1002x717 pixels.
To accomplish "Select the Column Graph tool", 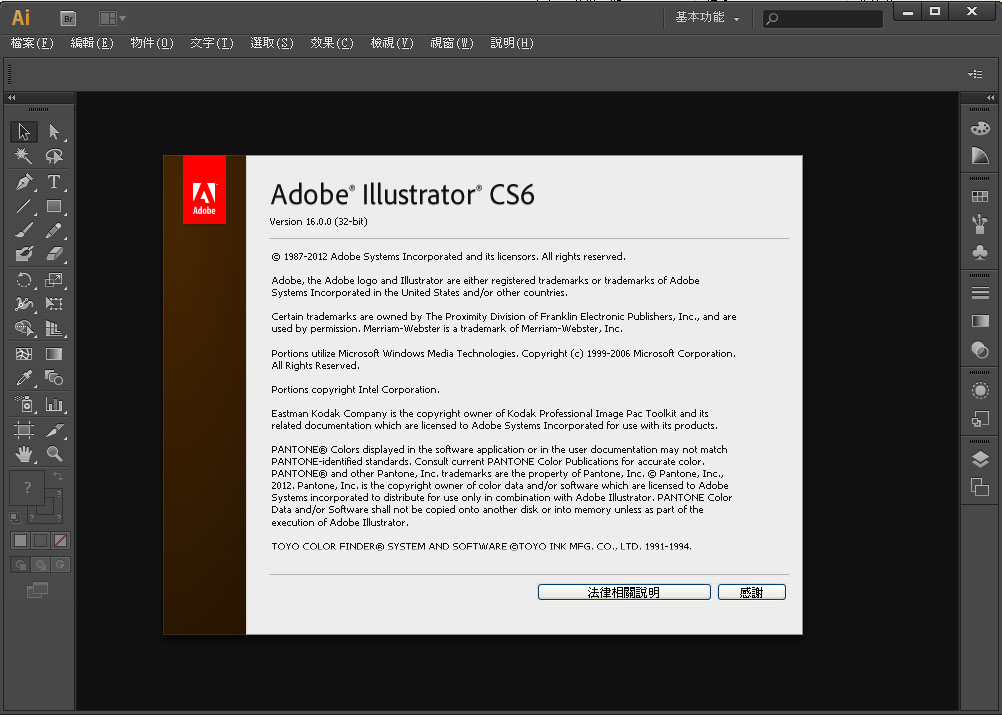I will pos(54,404).
